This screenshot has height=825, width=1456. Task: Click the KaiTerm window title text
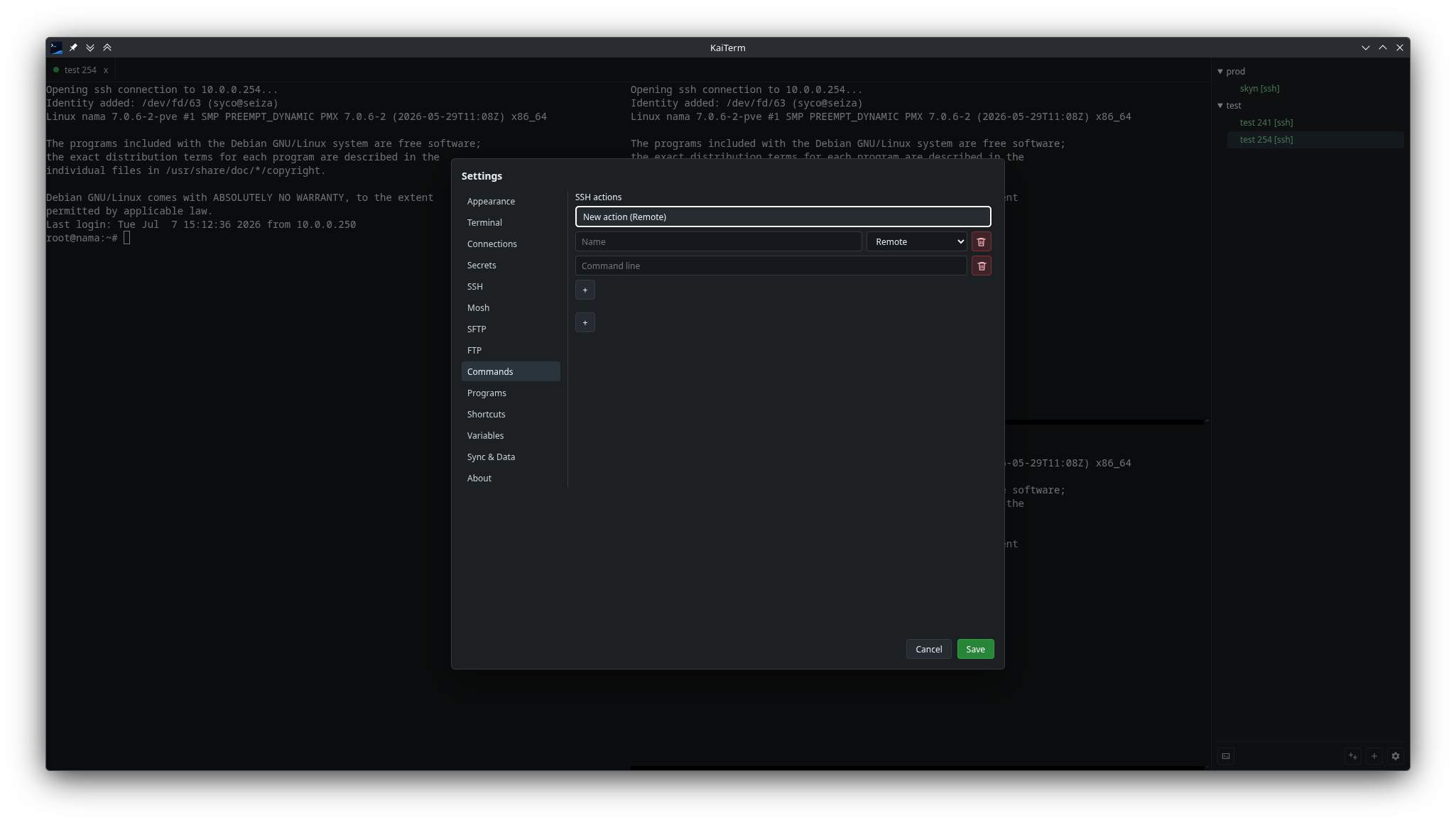point(727,48)
